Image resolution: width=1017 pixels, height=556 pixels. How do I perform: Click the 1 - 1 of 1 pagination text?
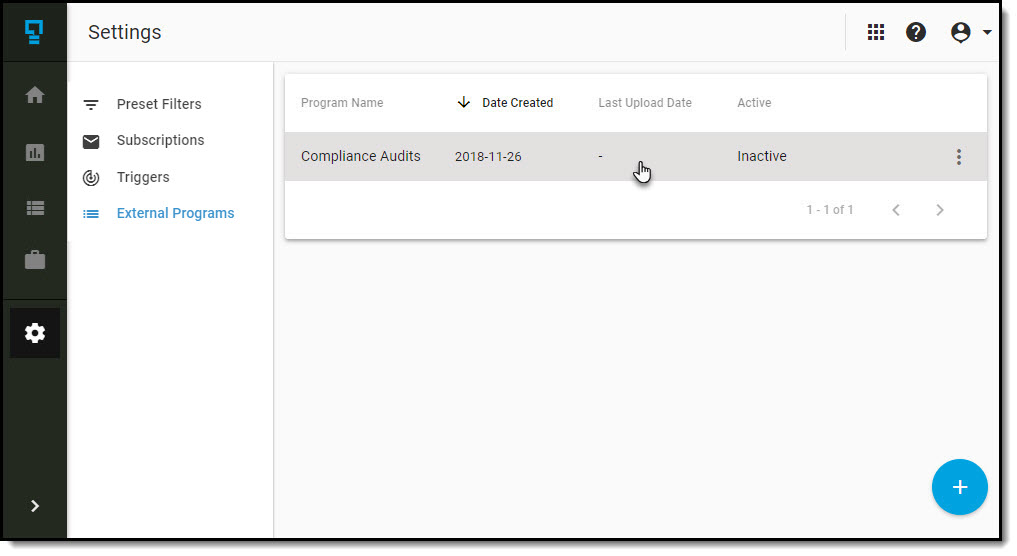coord(830,210)
